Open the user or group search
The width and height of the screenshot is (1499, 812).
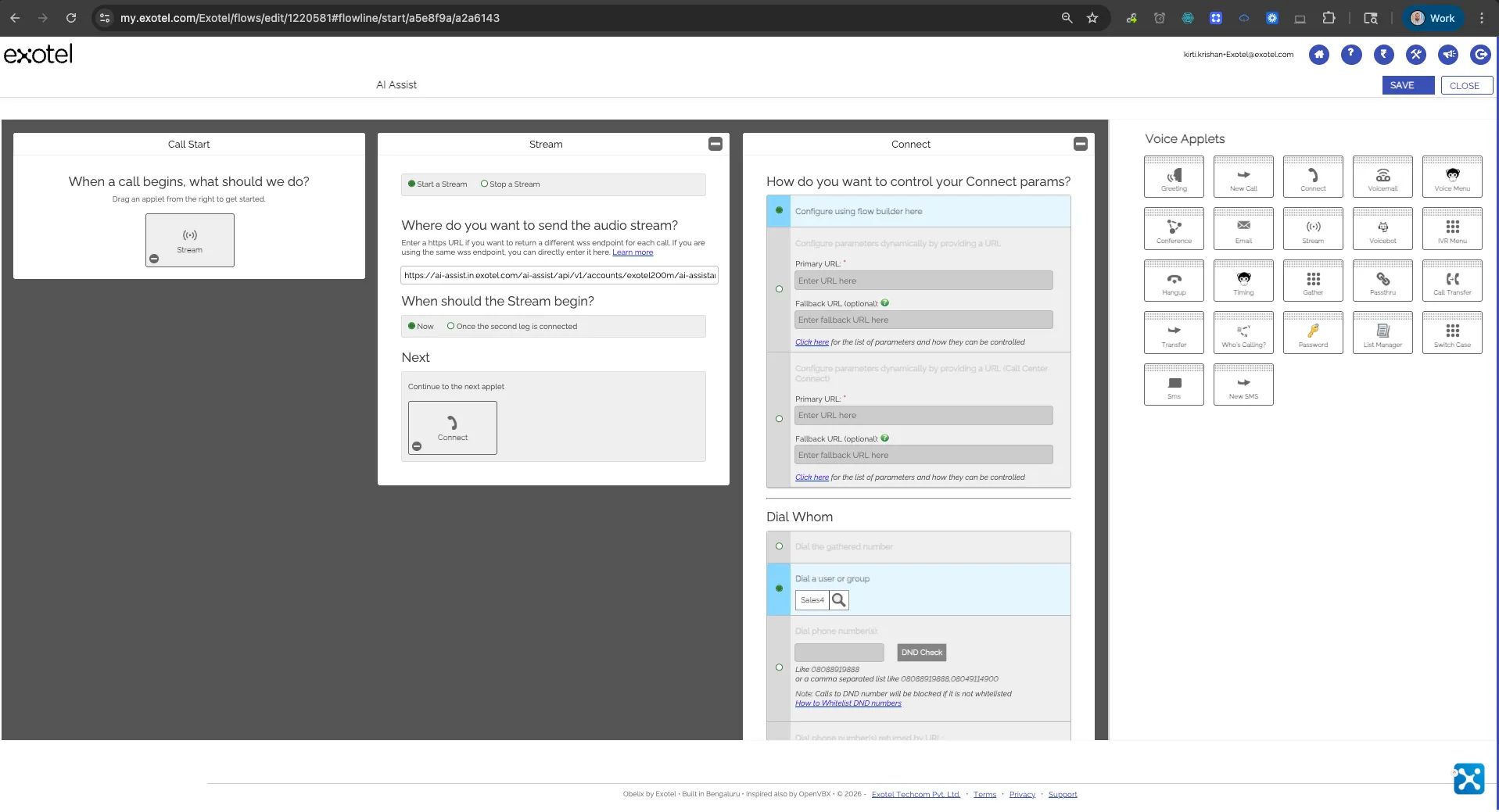click(839, 600)
